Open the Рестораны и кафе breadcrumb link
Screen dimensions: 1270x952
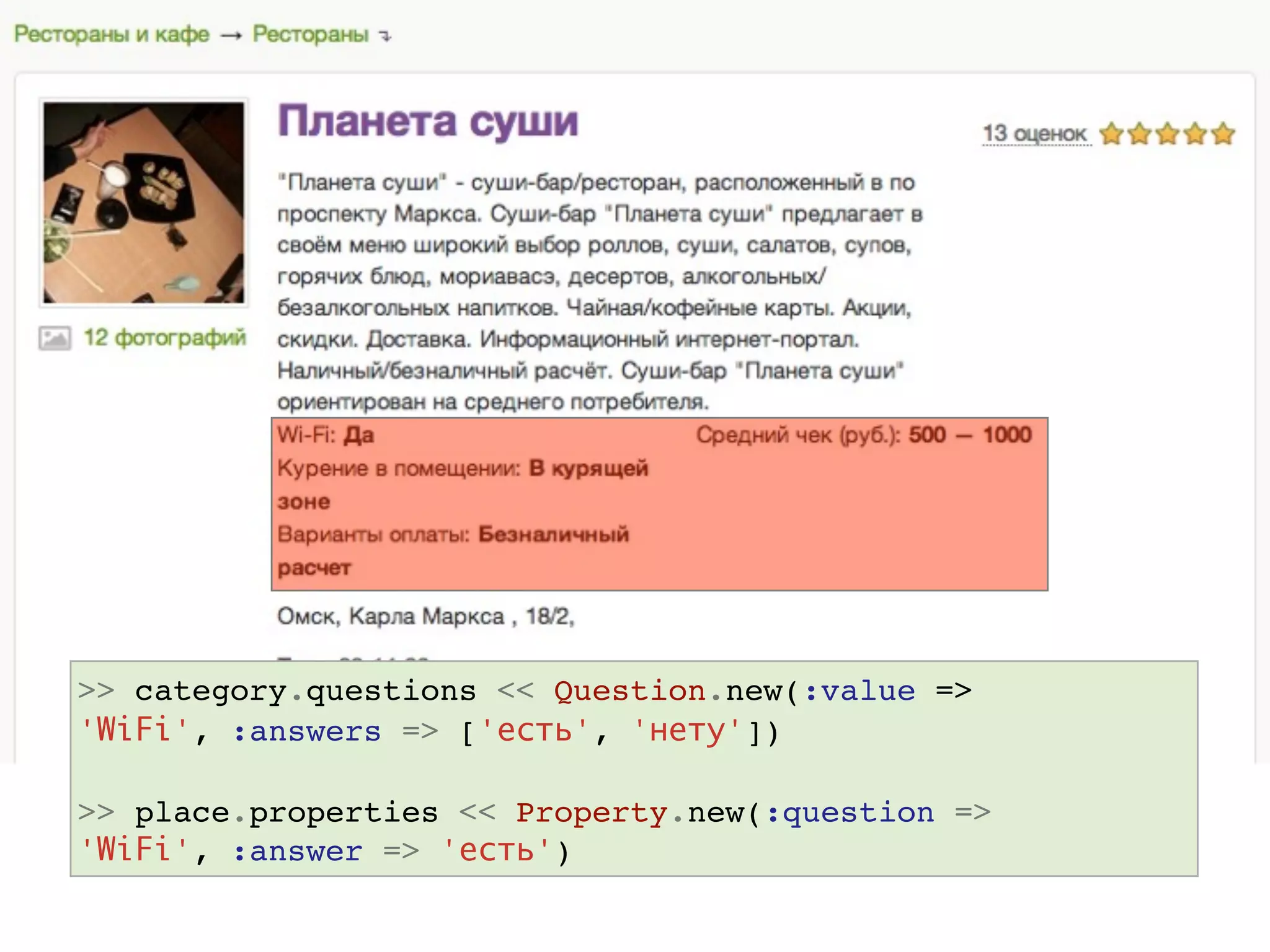click(112, 34)
